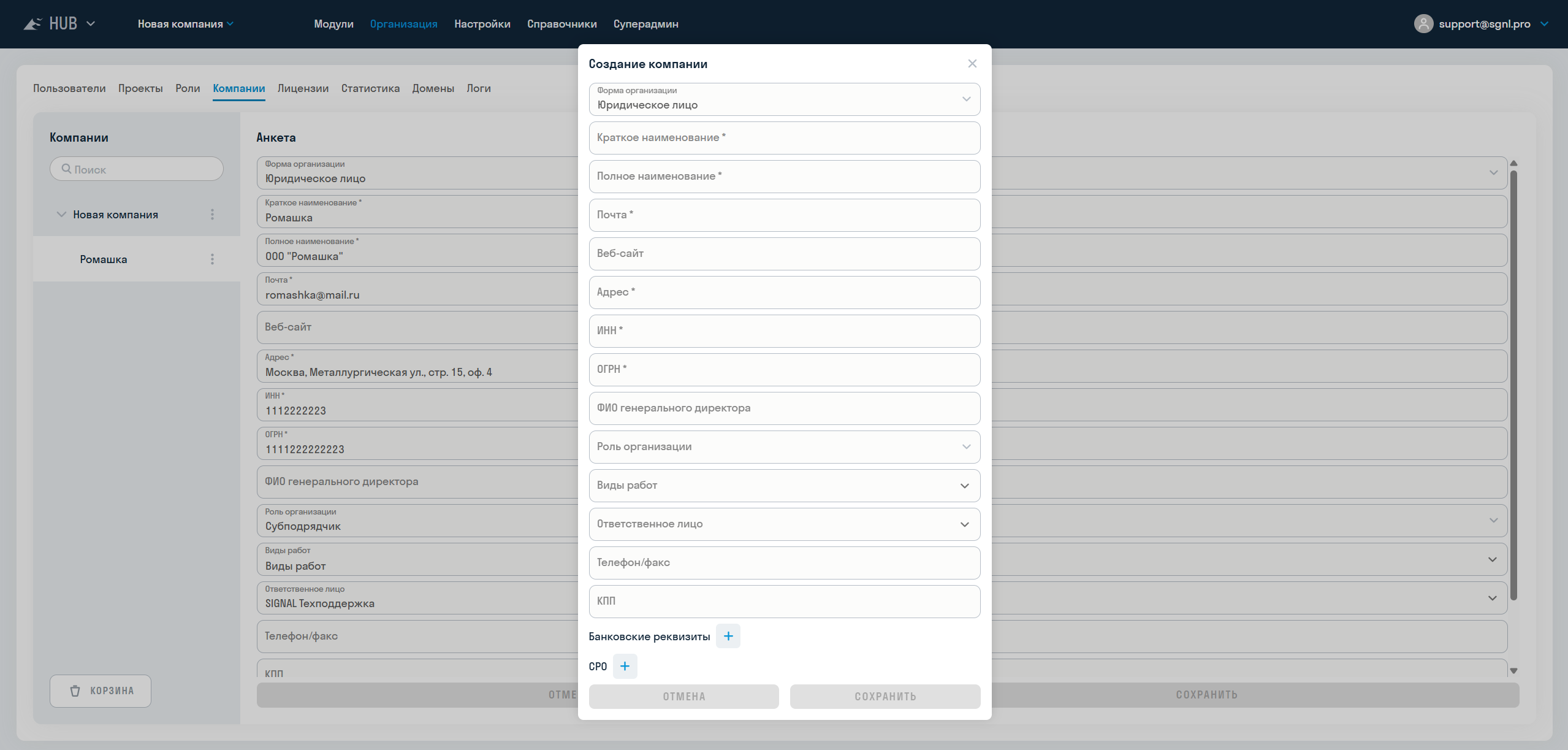
Task: Open Роль организации dropdown in dialog
Action: click(x=784, y=447)
